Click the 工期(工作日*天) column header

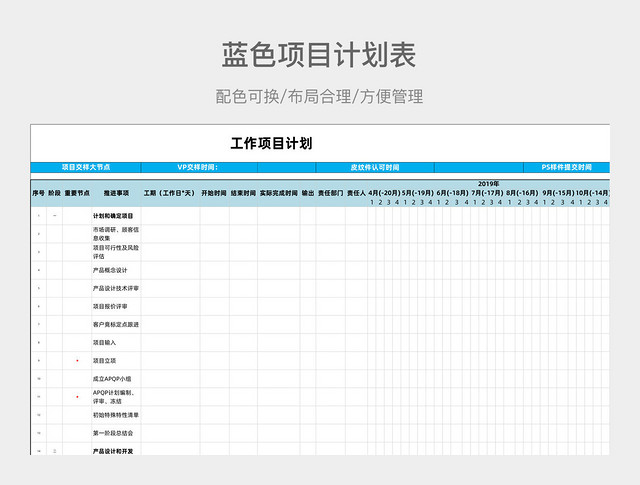pyautogui.click(x=170, y=193)
